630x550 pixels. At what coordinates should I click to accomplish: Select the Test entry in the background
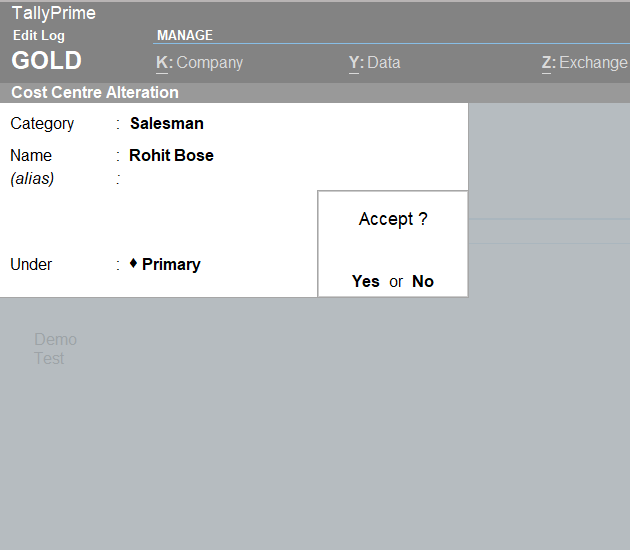coord(49,358)
